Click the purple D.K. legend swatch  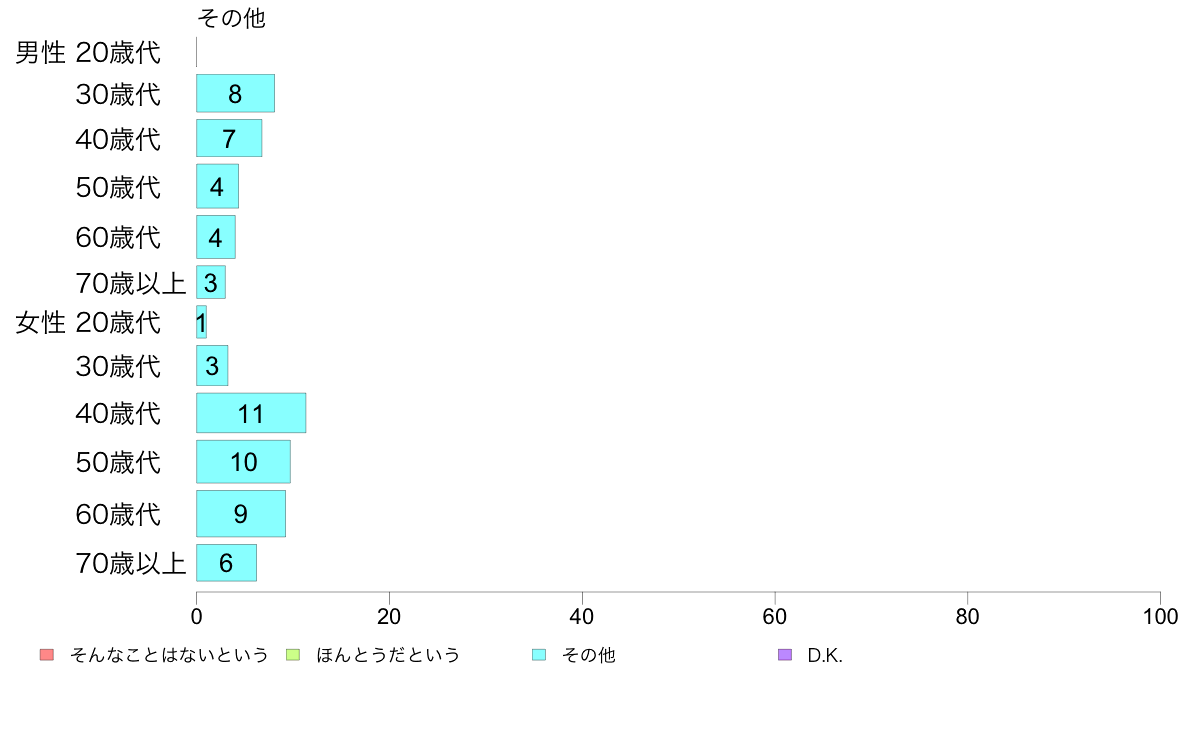[785, 655]
